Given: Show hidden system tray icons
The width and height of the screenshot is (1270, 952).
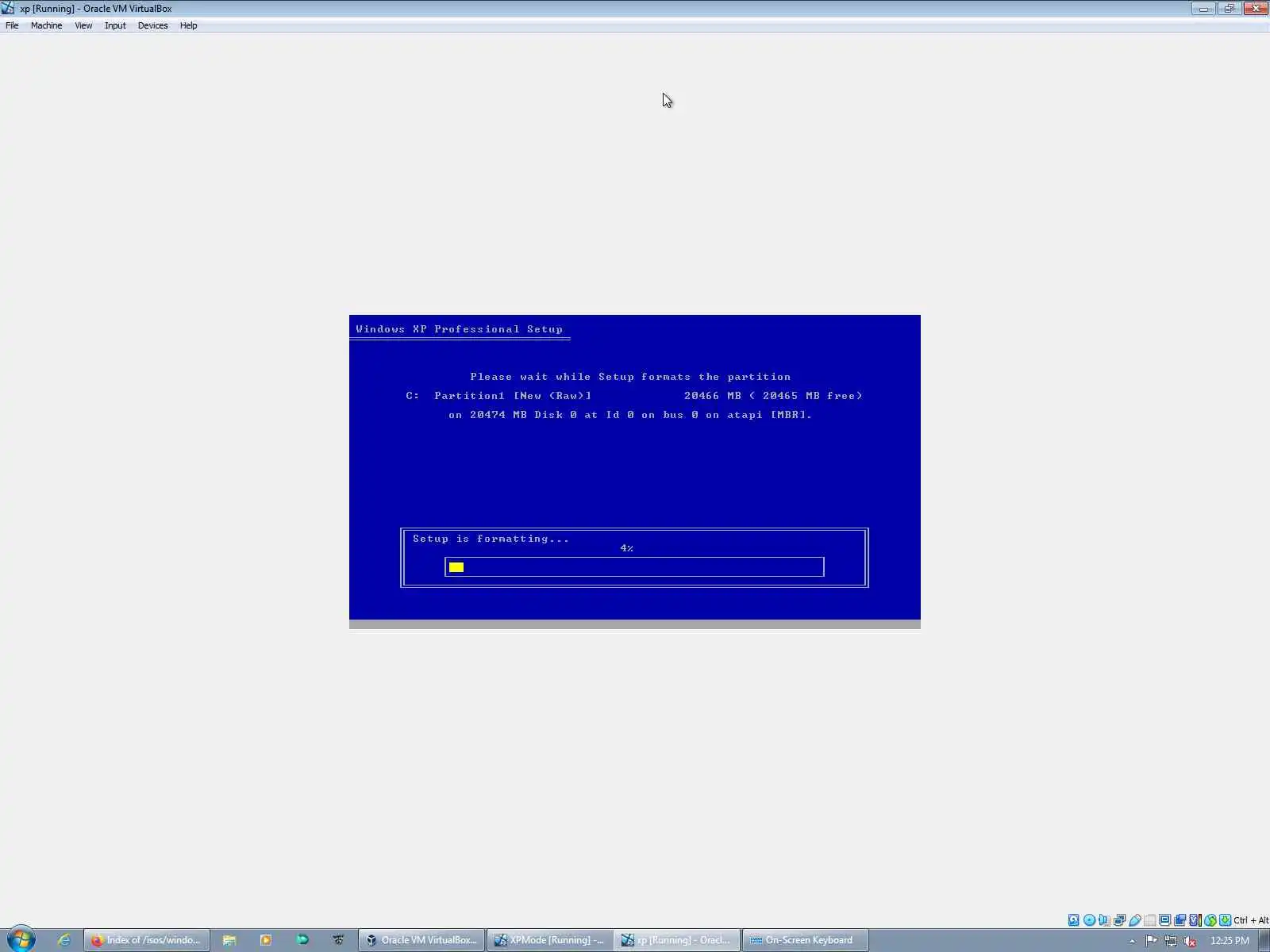Looking at the screenshot, I should click(x=1133, y=941).
